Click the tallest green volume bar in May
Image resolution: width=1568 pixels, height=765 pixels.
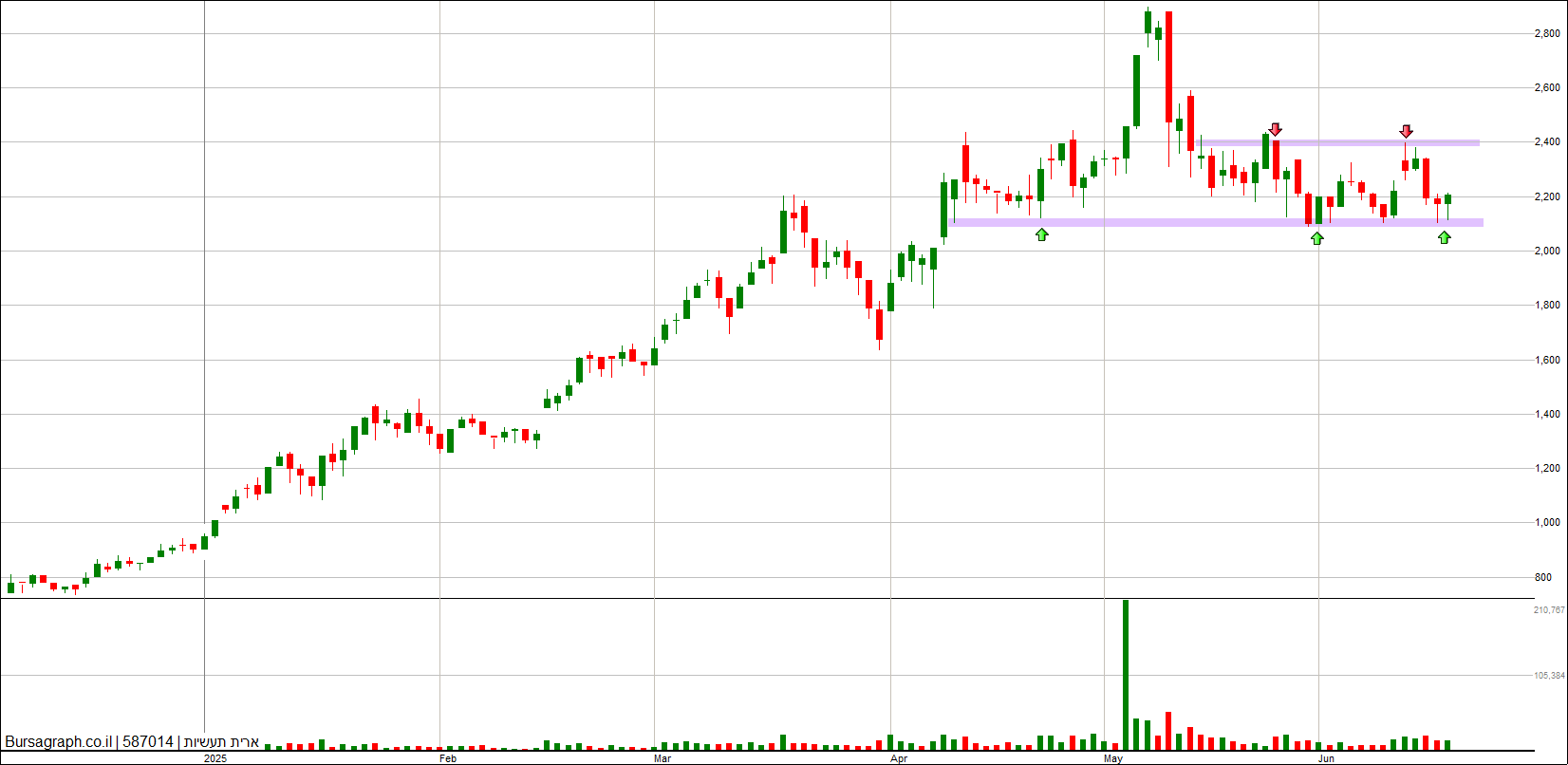click(x=1126, y=675)
